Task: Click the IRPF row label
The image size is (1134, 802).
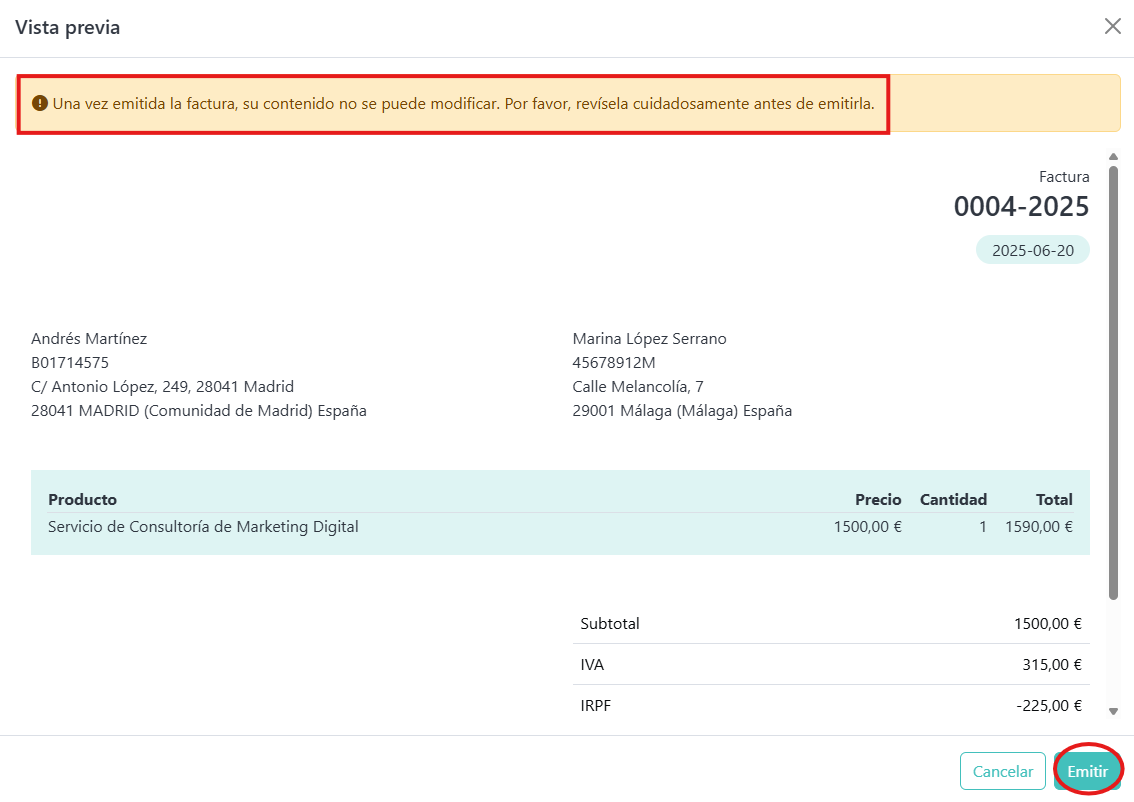Action: tap(595, 706)
